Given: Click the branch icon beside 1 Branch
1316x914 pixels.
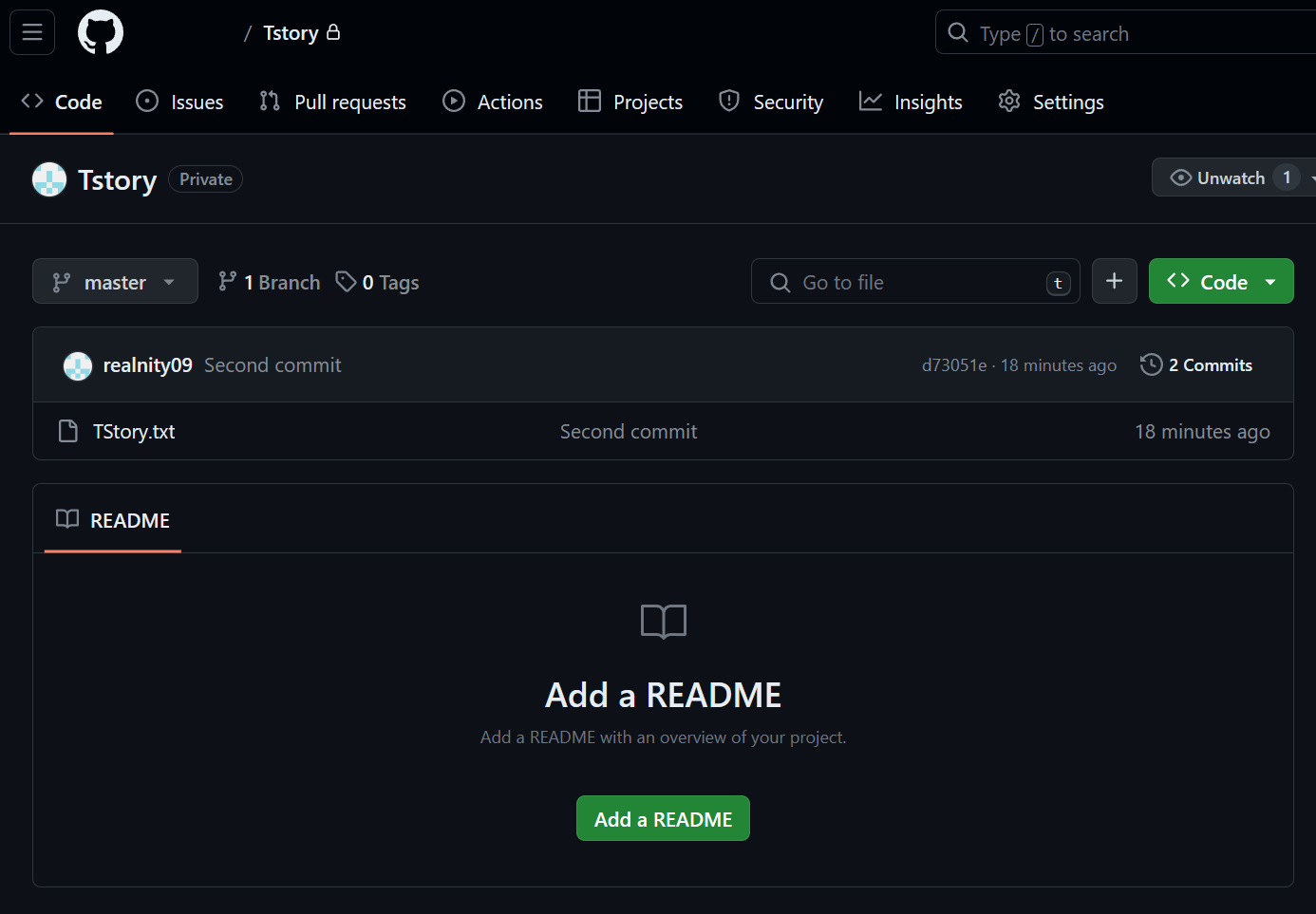Looking at the screenshot, I should 228,281.
